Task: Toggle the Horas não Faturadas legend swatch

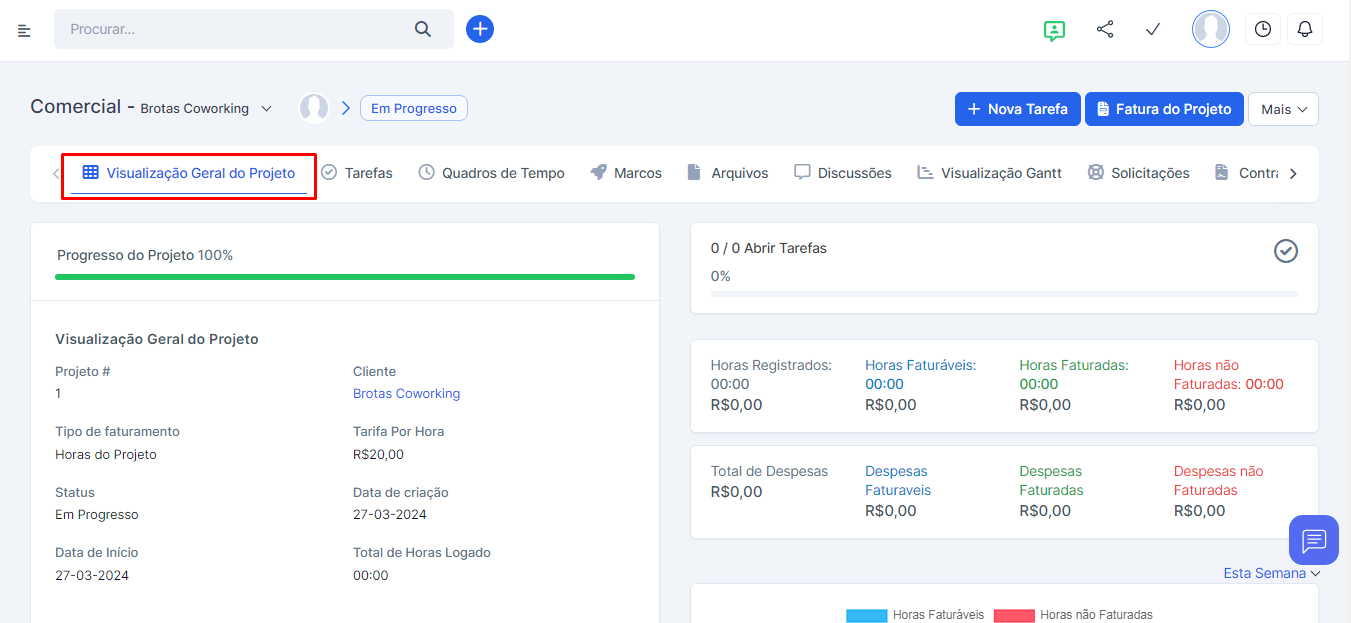Action: (1012, 615)
